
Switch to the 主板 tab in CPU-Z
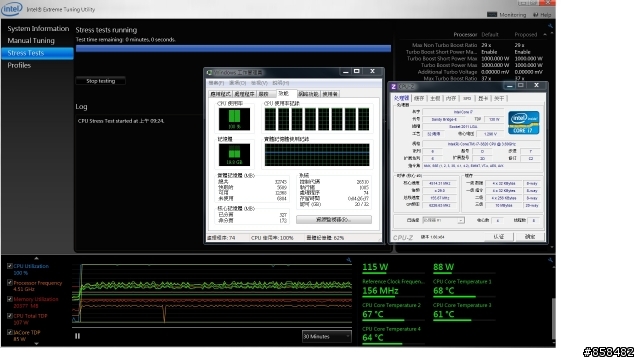tap(435, 99)
